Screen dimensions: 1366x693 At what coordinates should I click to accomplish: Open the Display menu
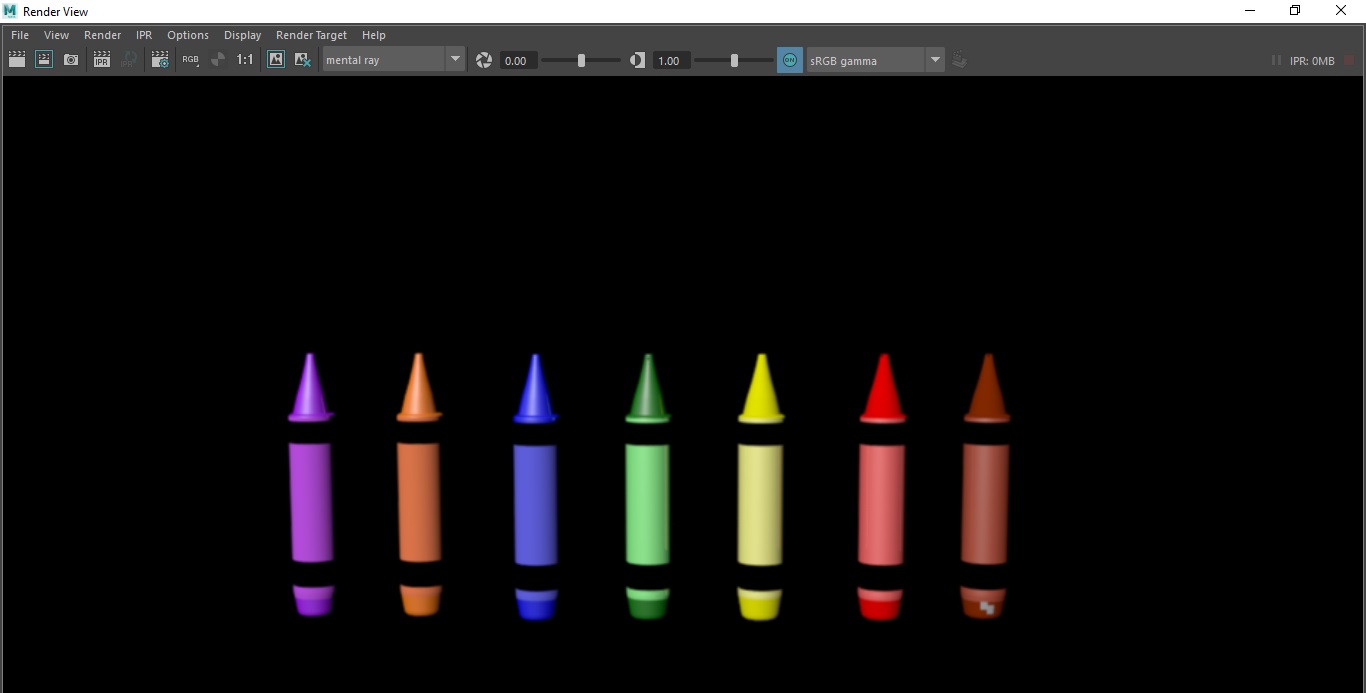241,34
